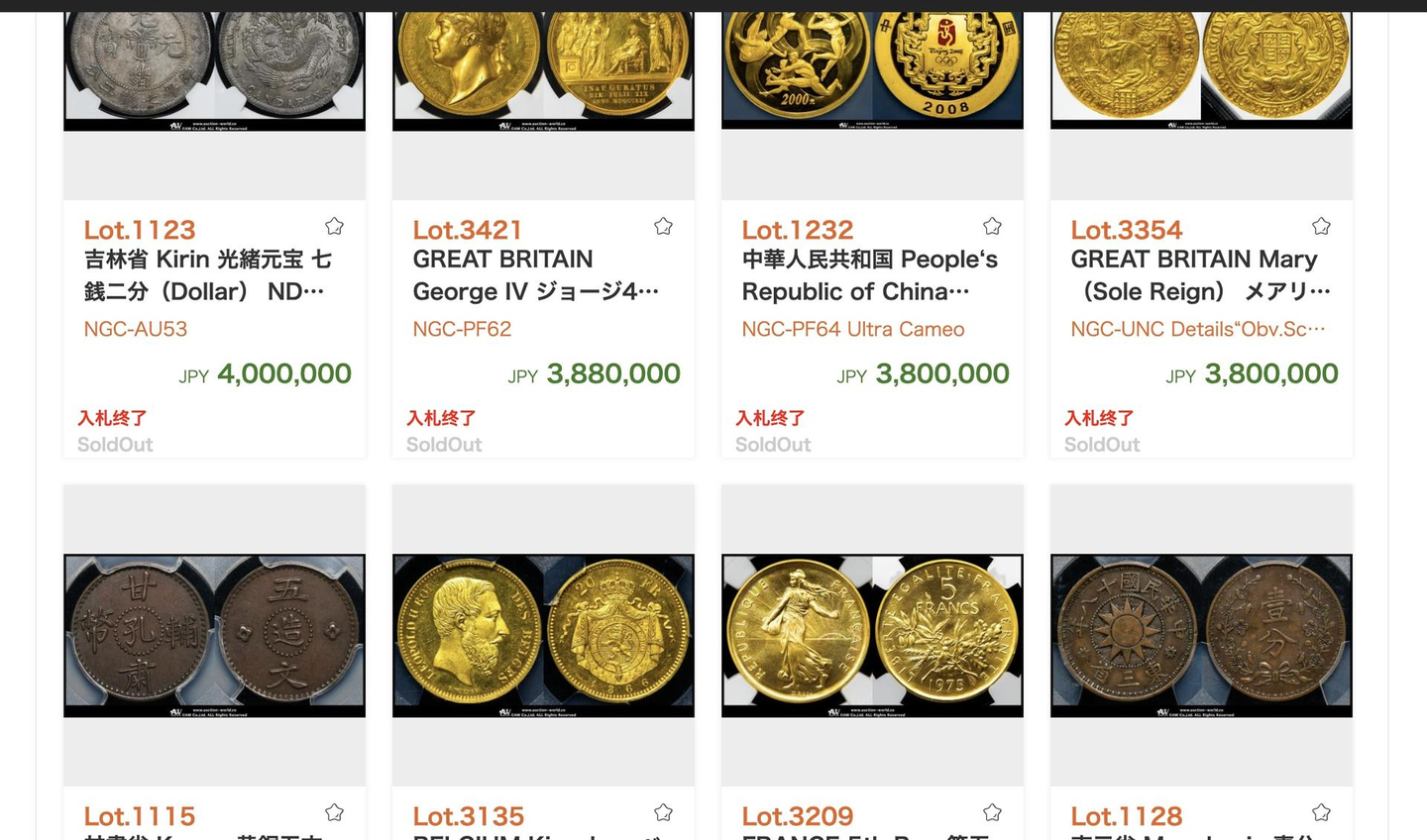Image resolution: width=1427 pixels, height=840 pixels.
Task: Open the Belgium gold coin image
Action: tap(543, 635)
